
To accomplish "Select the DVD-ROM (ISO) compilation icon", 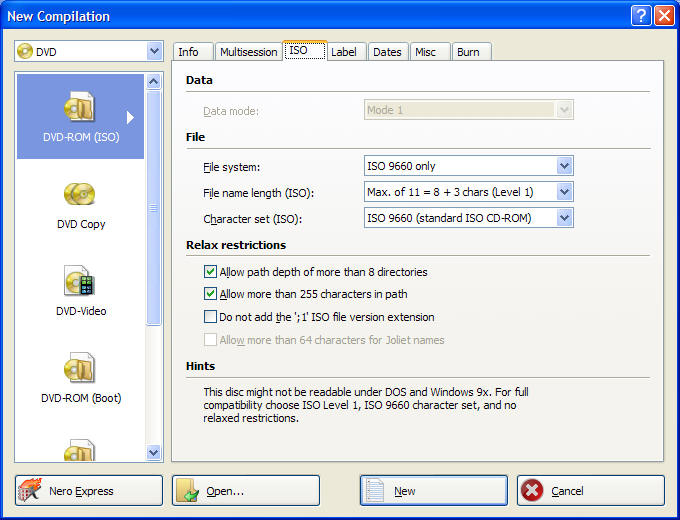I will coord(79,106).
